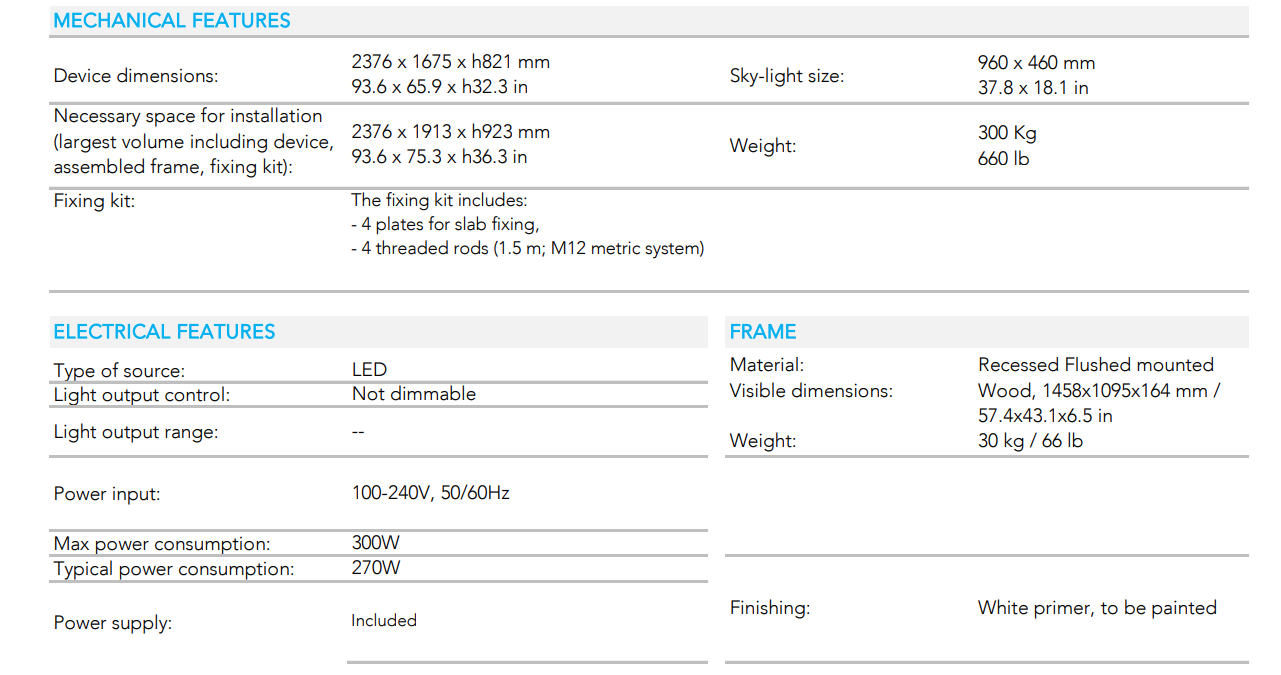Click the 'Device dimensions:' label

(136, 76)
